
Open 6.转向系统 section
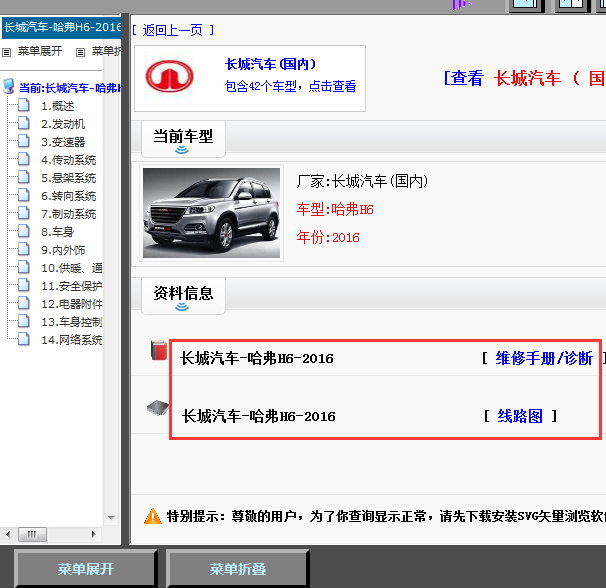pyautogui.click(x=68, y=196)
